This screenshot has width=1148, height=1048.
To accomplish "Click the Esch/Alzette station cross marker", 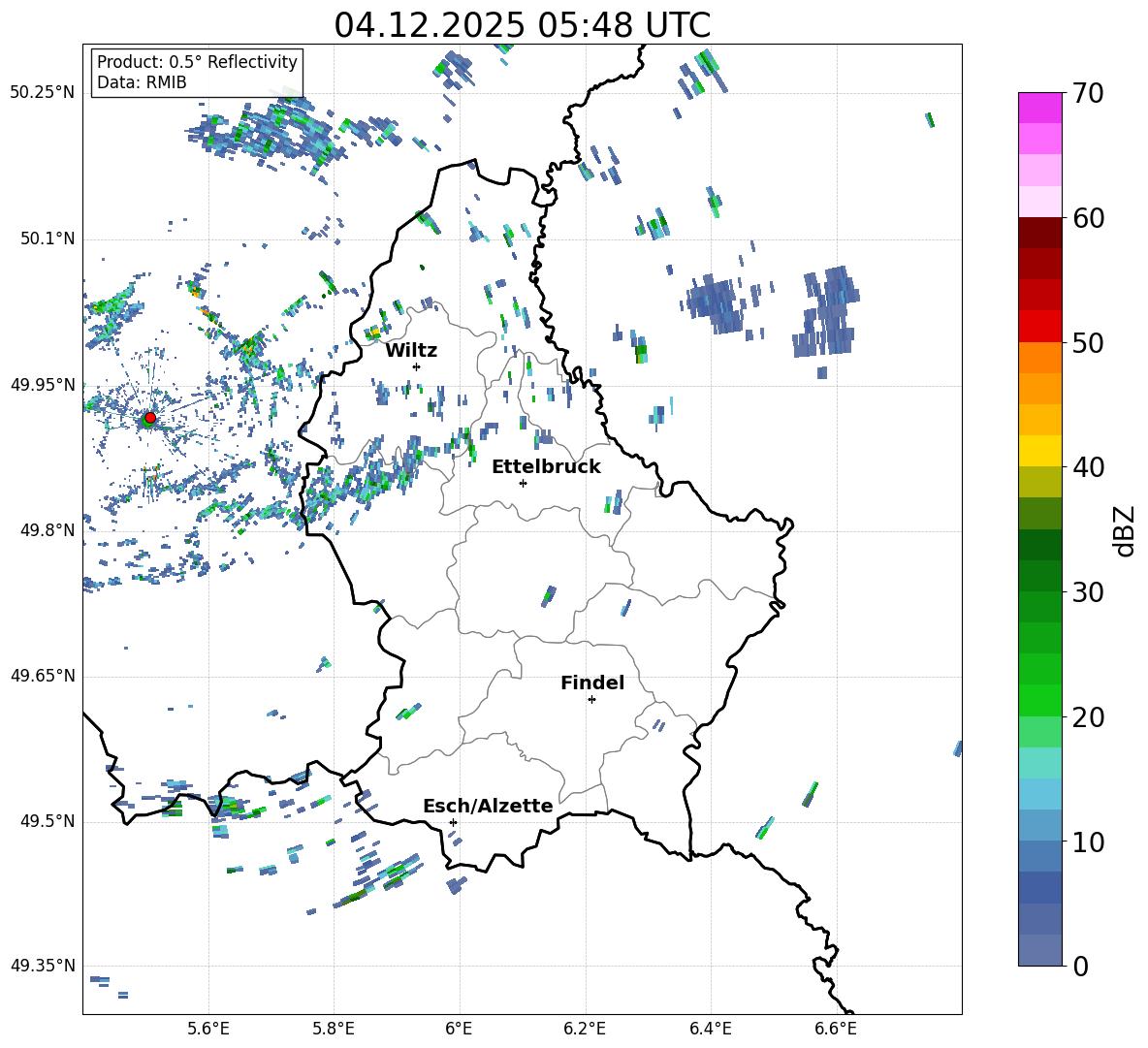I will 453,822.
